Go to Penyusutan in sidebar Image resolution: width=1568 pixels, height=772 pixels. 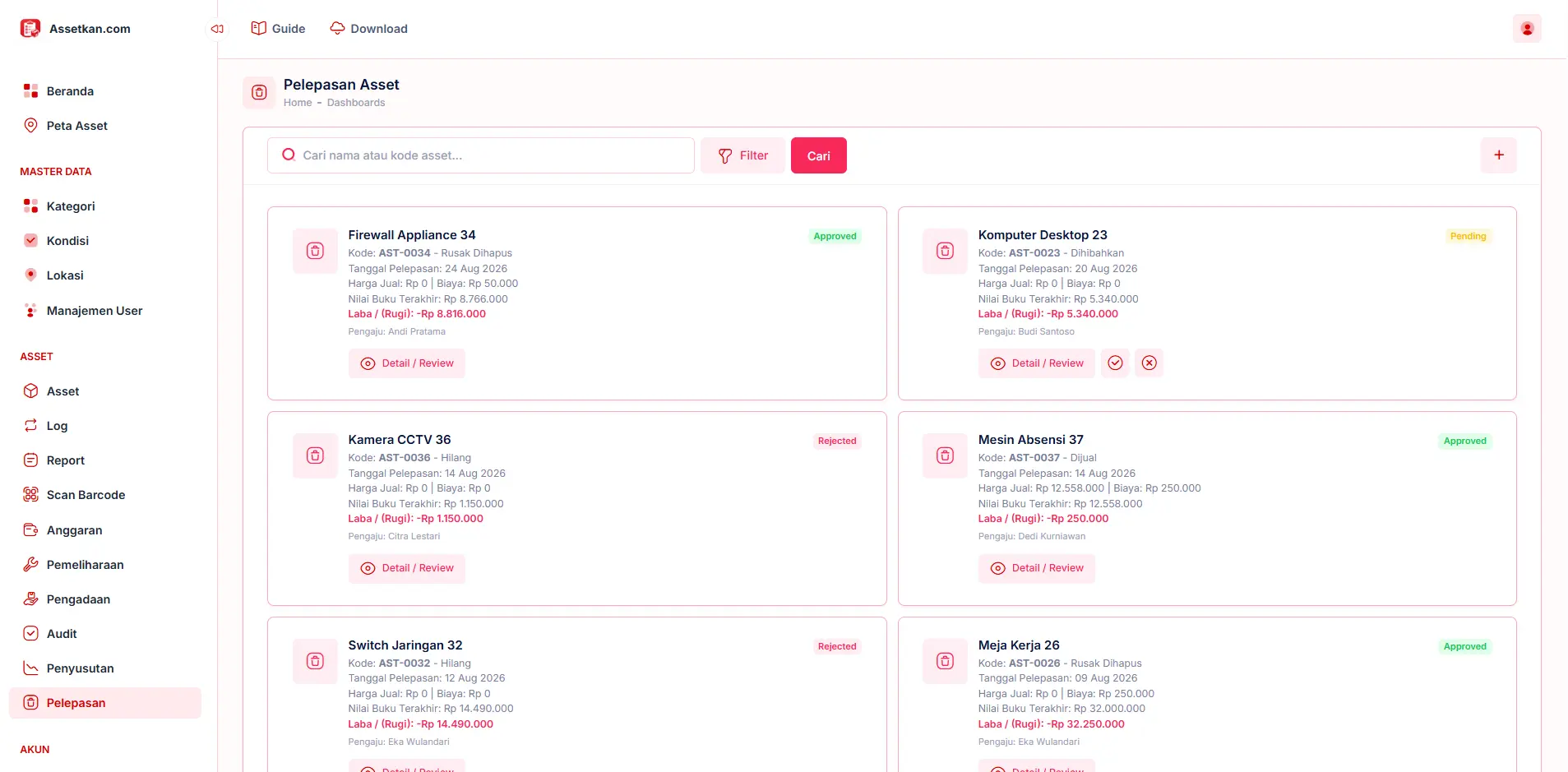pyautogui.click(x=105, y=668)
